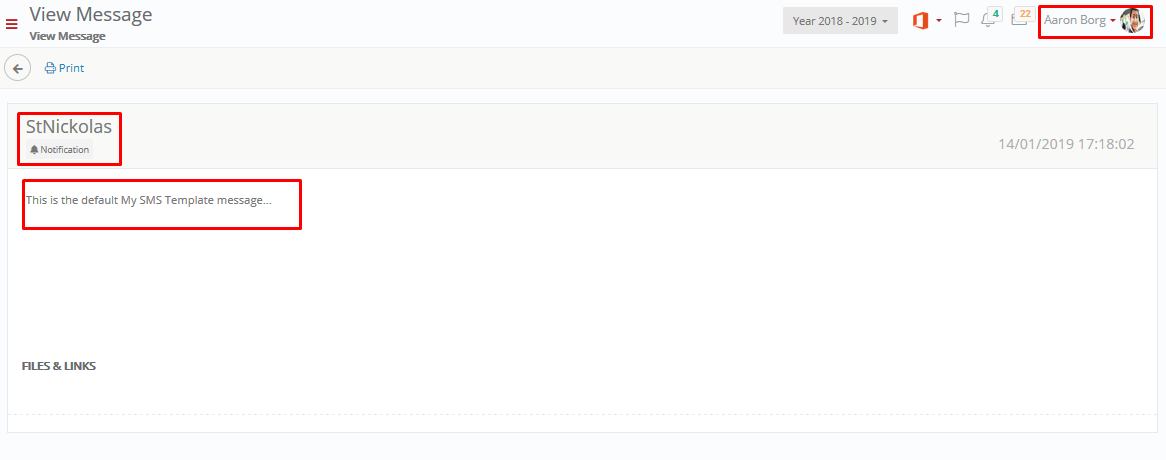
Task: Click the bell icon in Notification tag
Action: point(34,150)
